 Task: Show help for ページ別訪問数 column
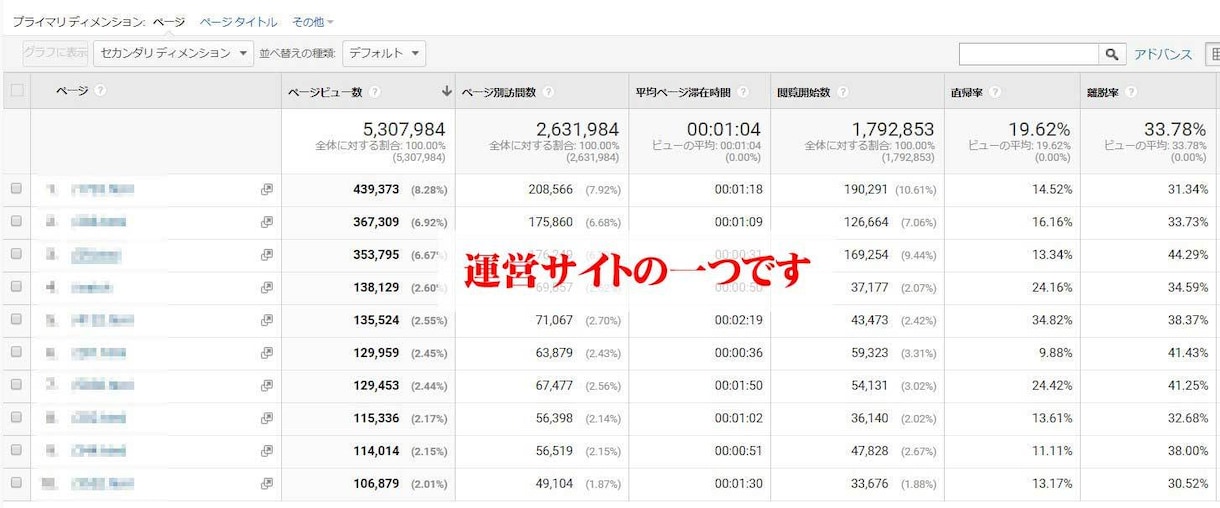pyautogui.click(x=549, y=92)
